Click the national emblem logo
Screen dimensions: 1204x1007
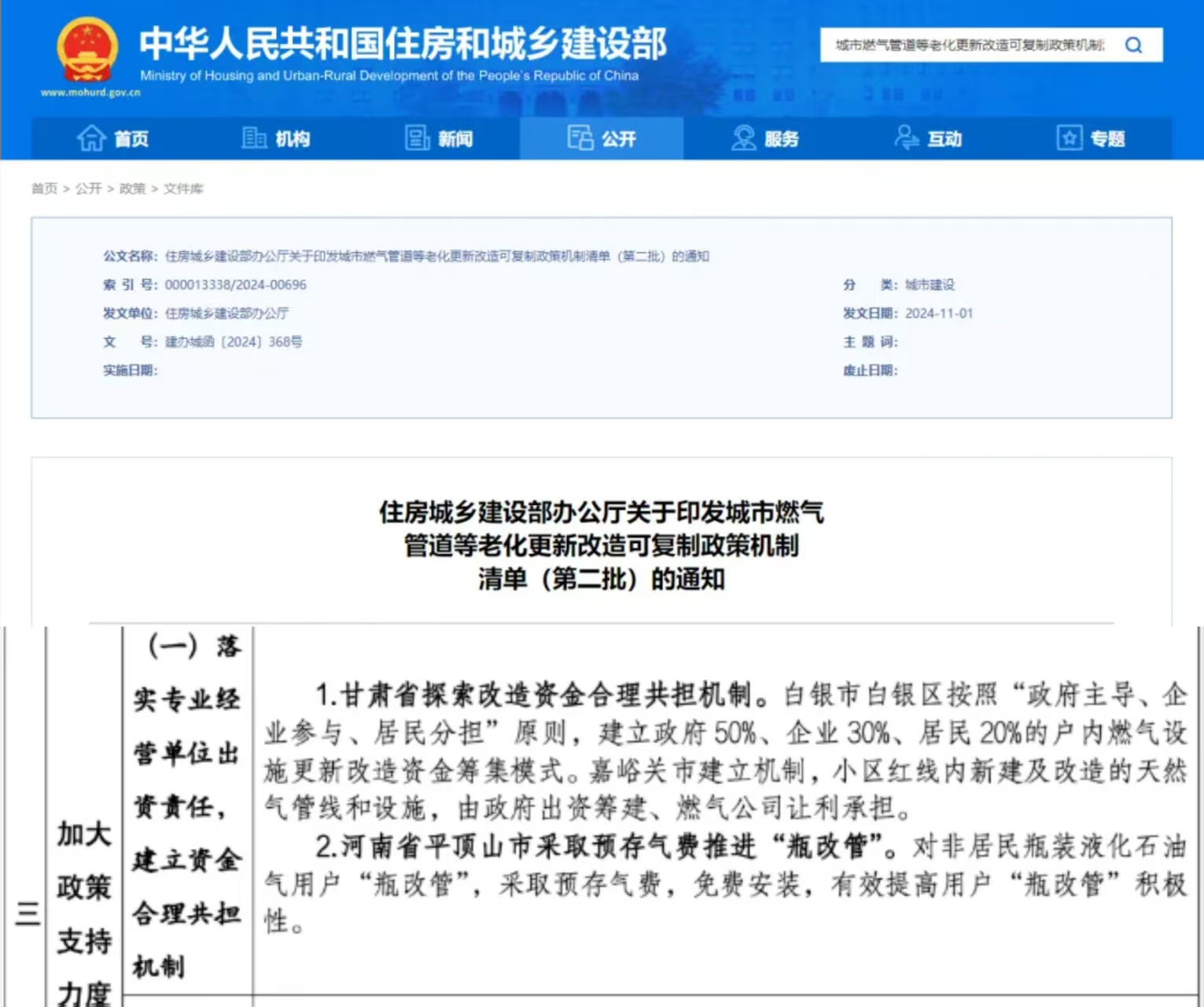(x=88, y=50)
